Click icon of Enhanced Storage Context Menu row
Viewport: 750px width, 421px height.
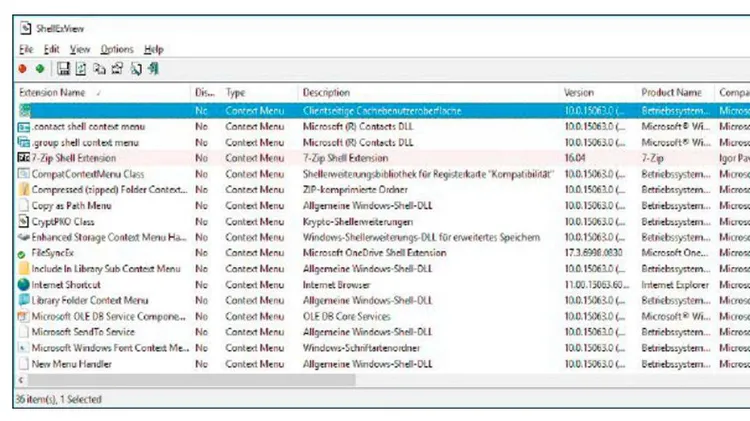click(23, 237)
